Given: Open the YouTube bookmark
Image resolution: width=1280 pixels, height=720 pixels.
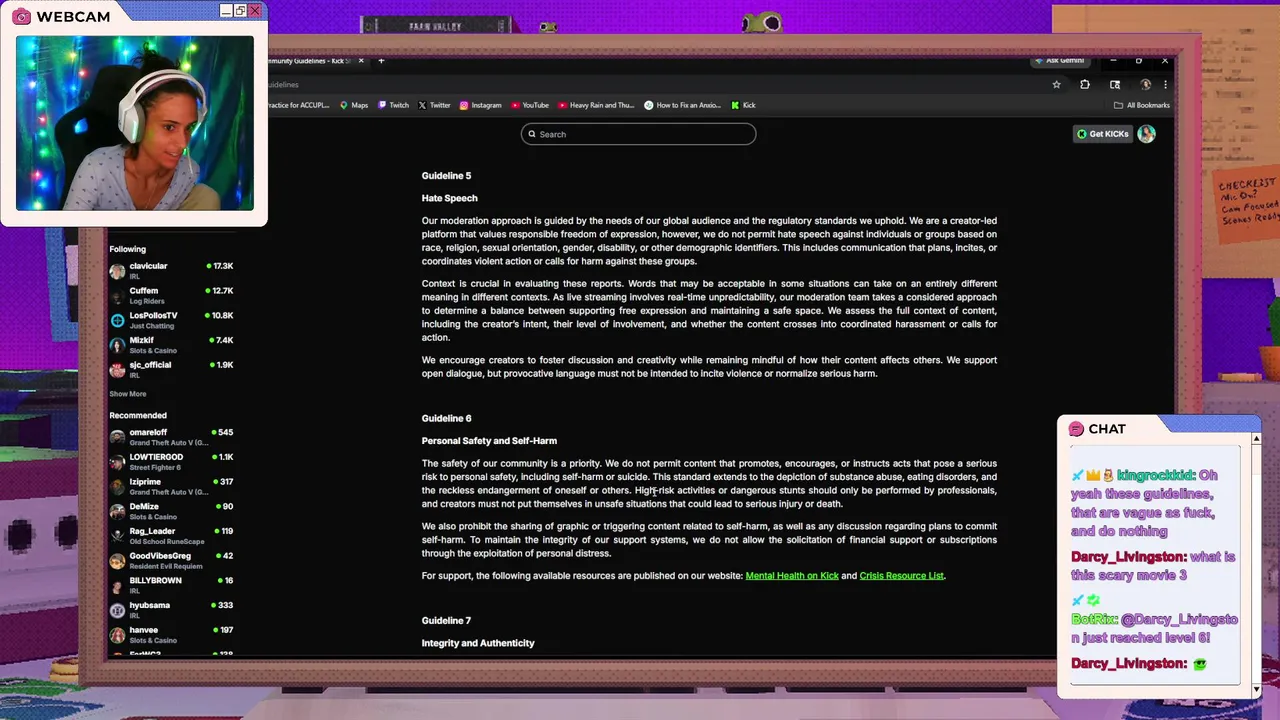Looking at the screenshot, I should point(530,105).
